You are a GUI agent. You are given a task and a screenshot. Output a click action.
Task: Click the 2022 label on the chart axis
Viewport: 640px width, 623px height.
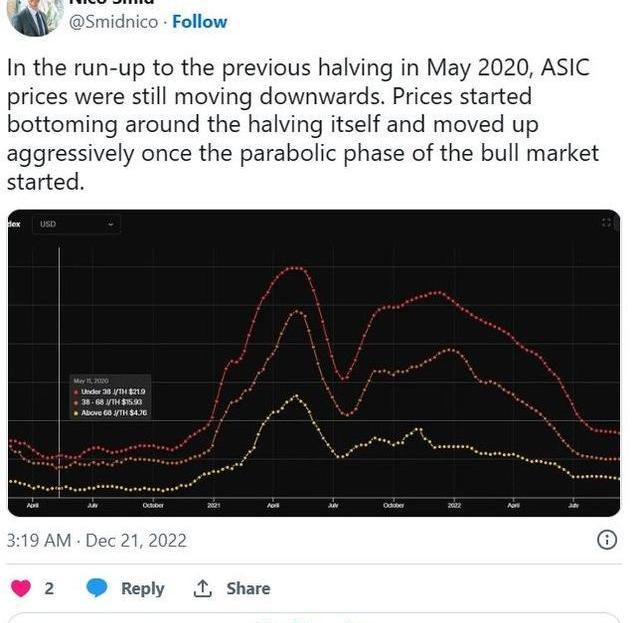[453, 506]
